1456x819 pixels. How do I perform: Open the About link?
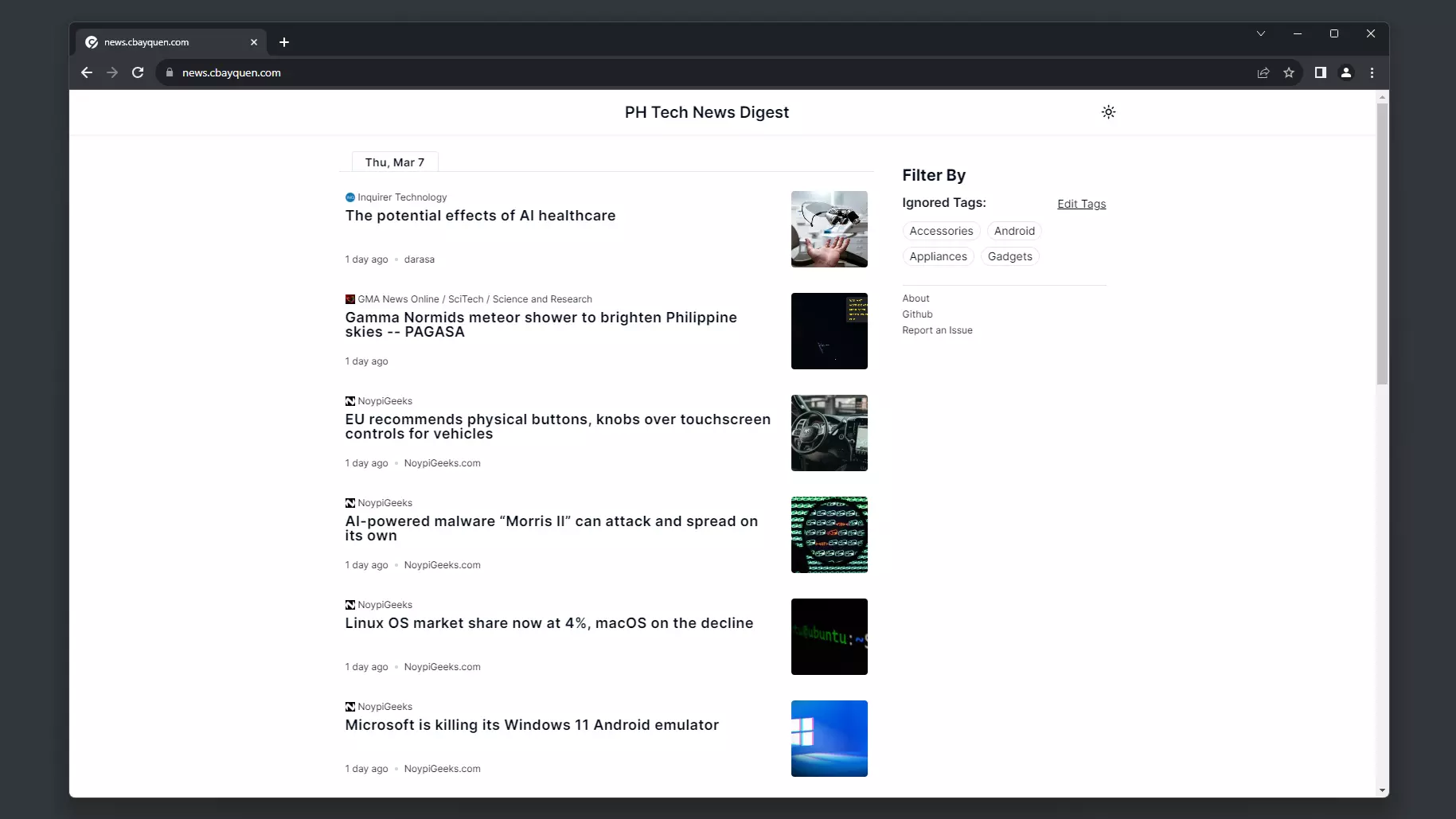(915, 298)
